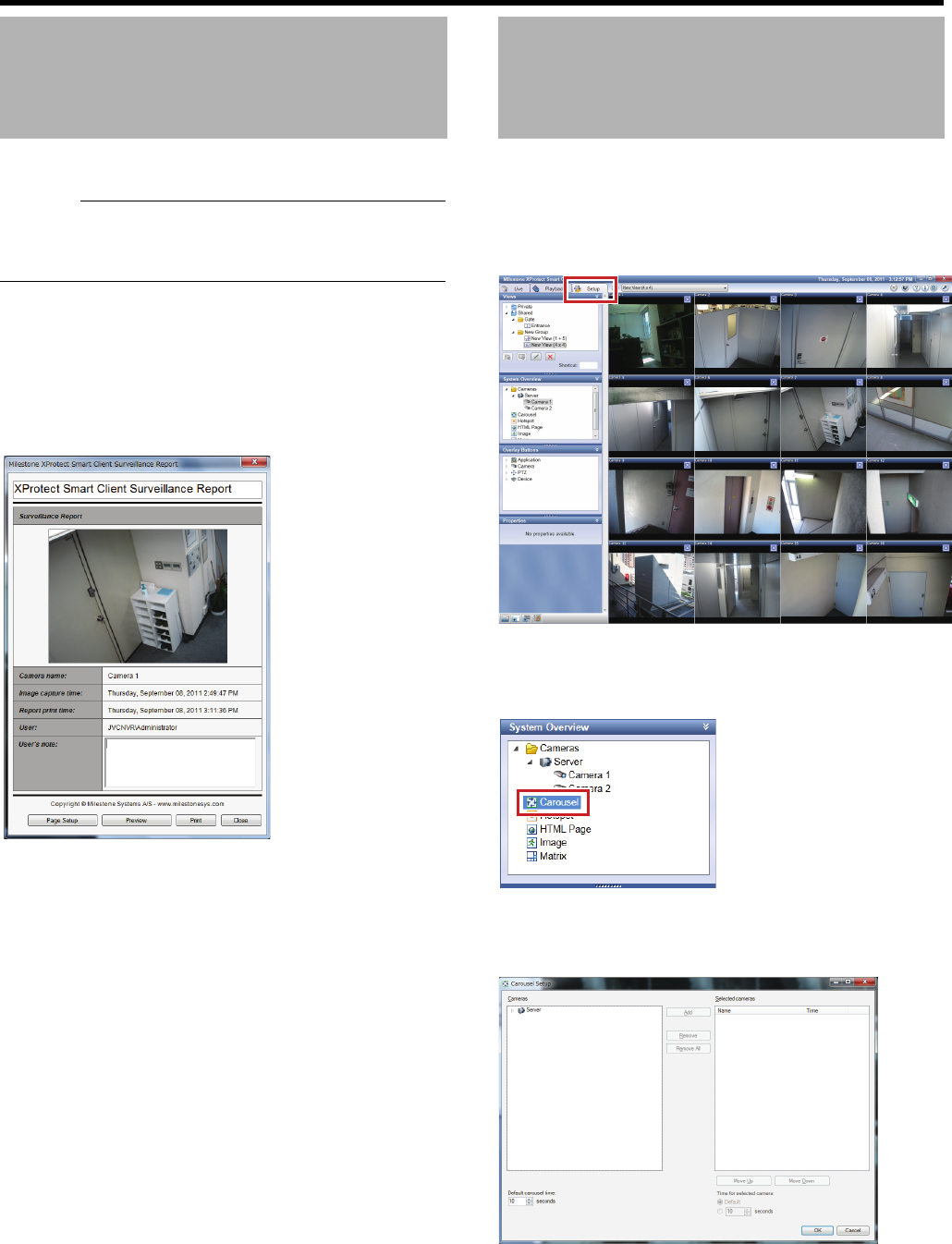The width and height of the screenshot is (952, 1244).
Task: Select Matrix in System Overview
Action: (546, 857)
